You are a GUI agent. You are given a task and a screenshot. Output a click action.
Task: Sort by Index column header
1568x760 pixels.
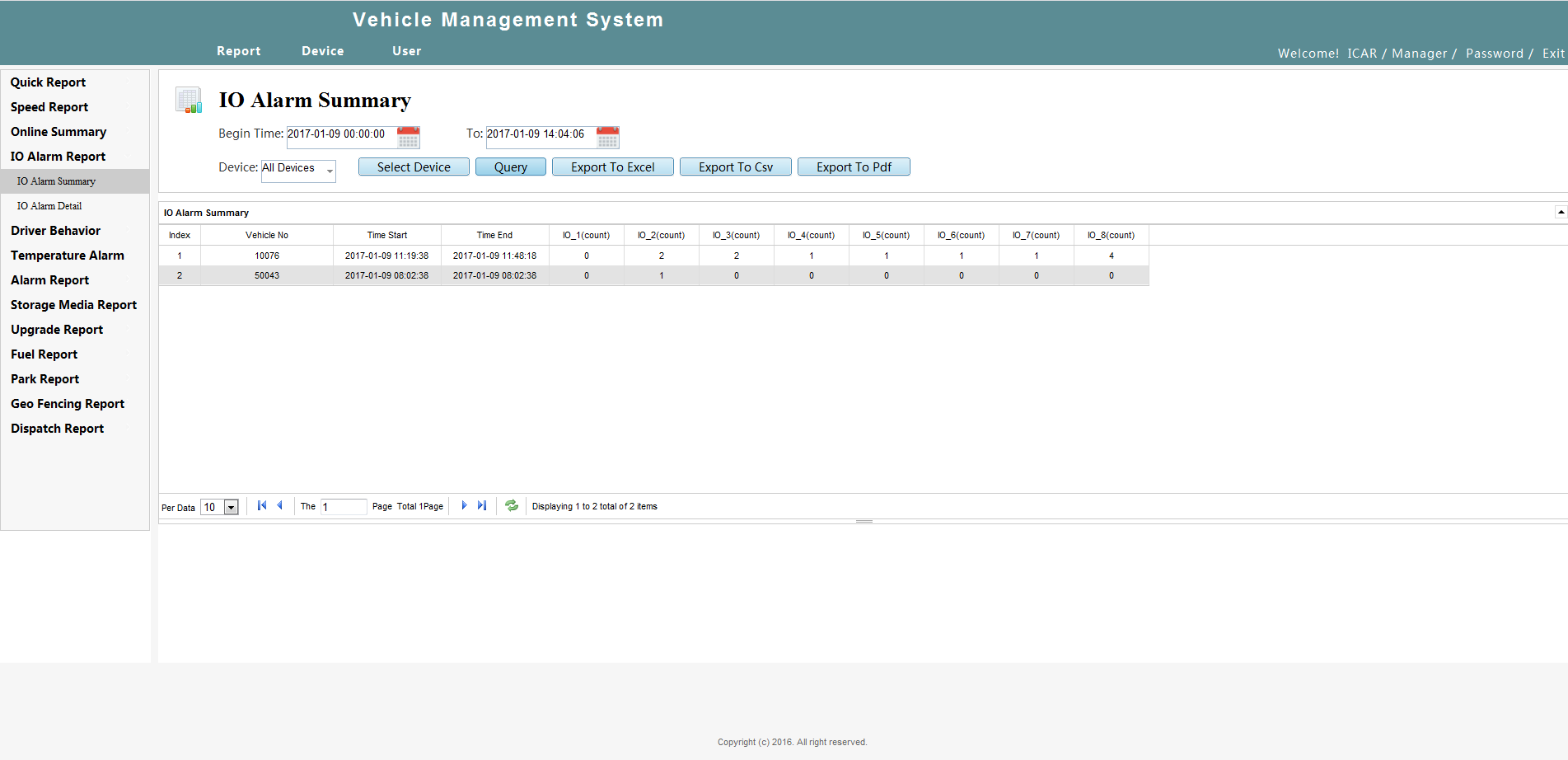coord(180,235)
